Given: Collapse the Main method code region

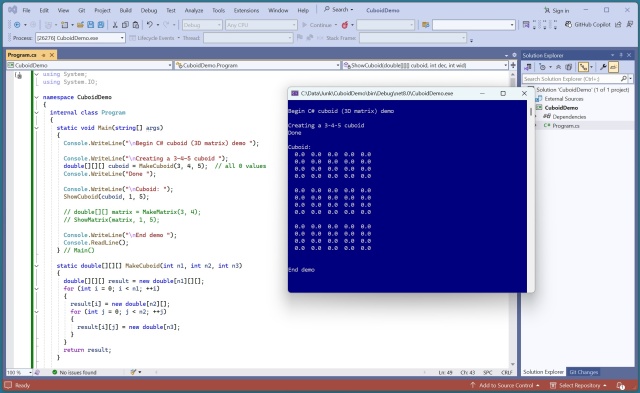Looking at the screenshot, I should [x=37, y=128].
